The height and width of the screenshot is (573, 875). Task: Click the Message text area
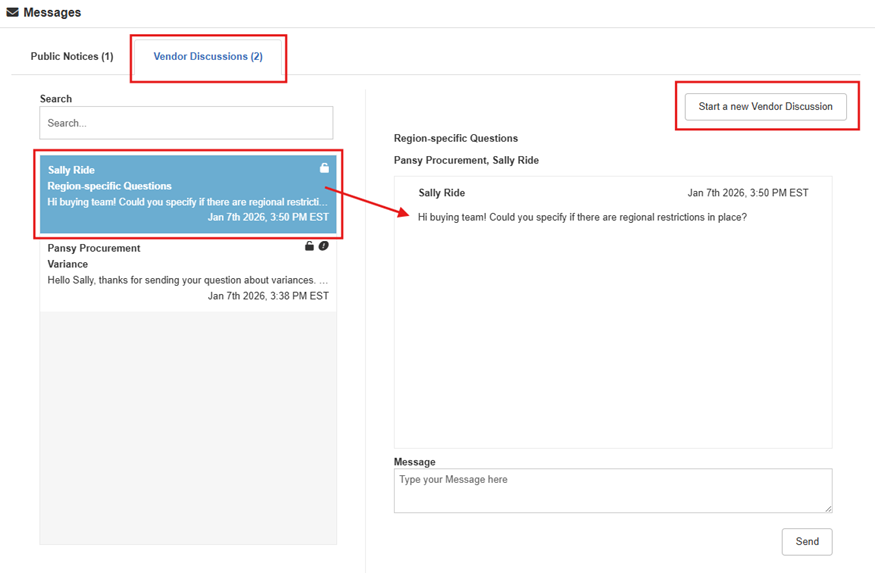point(613,490)
